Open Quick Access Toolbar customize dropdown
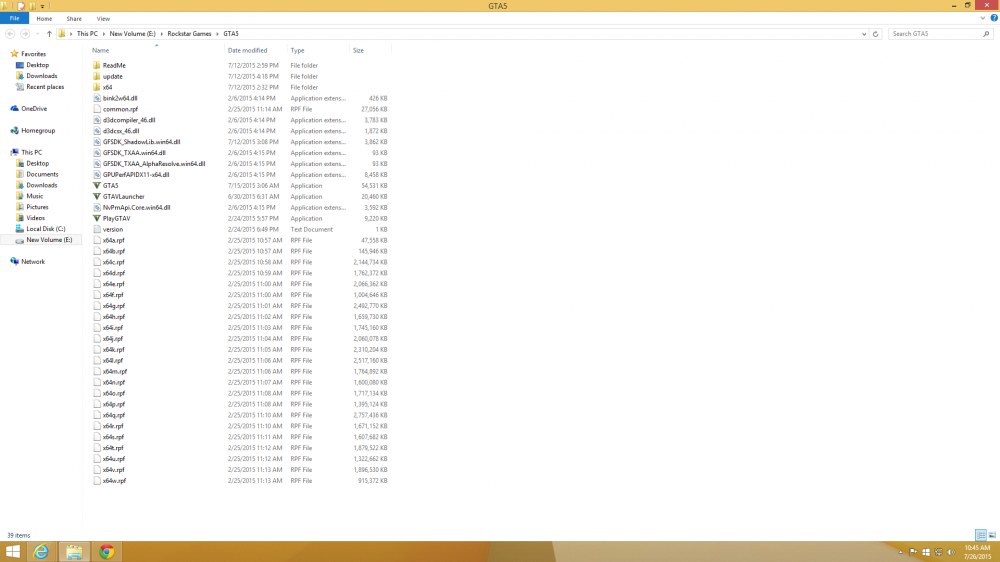1000x562 pixels. pos(42,6)
